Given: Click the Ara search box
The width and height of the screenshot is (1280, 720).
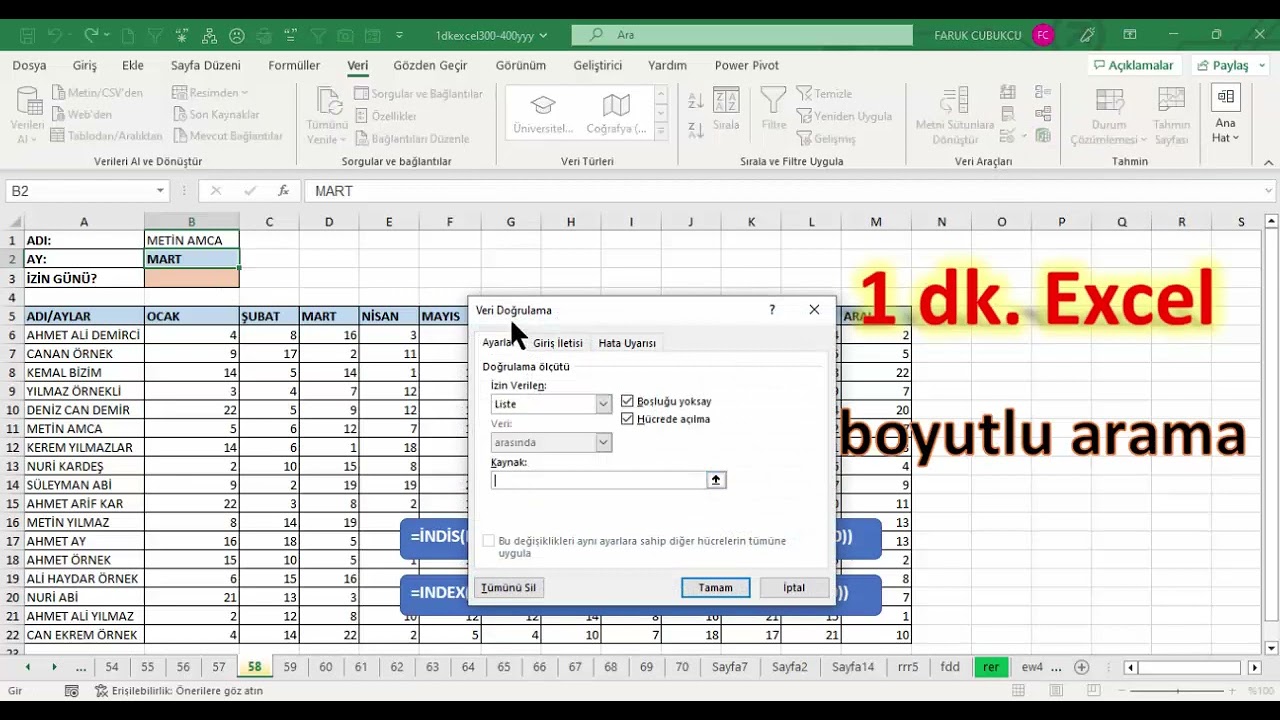Looking at the screenshot, I should pos(742,35).
